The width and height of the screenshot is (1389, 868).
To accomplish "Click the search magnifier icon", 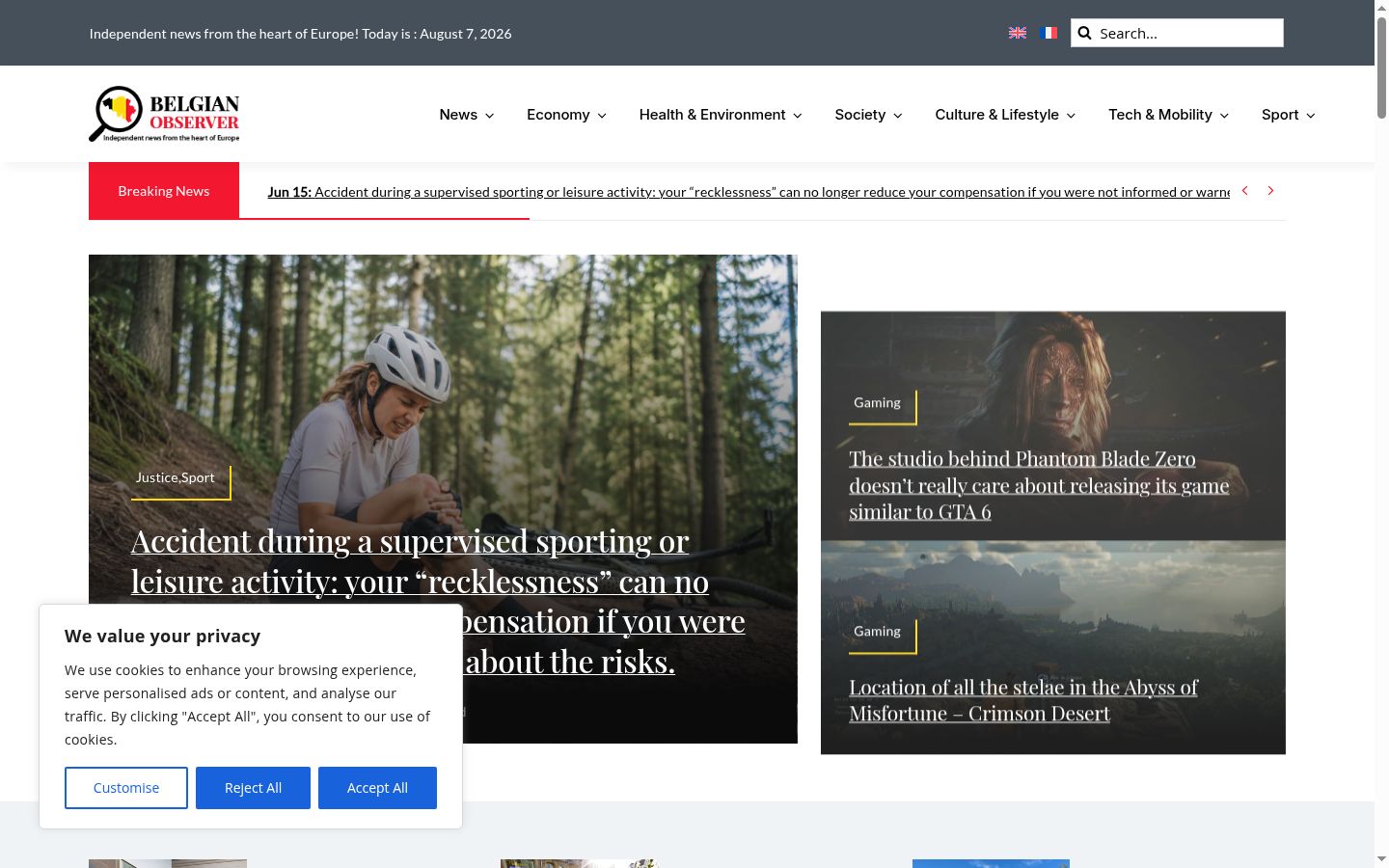I will (x=1084, y=33).
